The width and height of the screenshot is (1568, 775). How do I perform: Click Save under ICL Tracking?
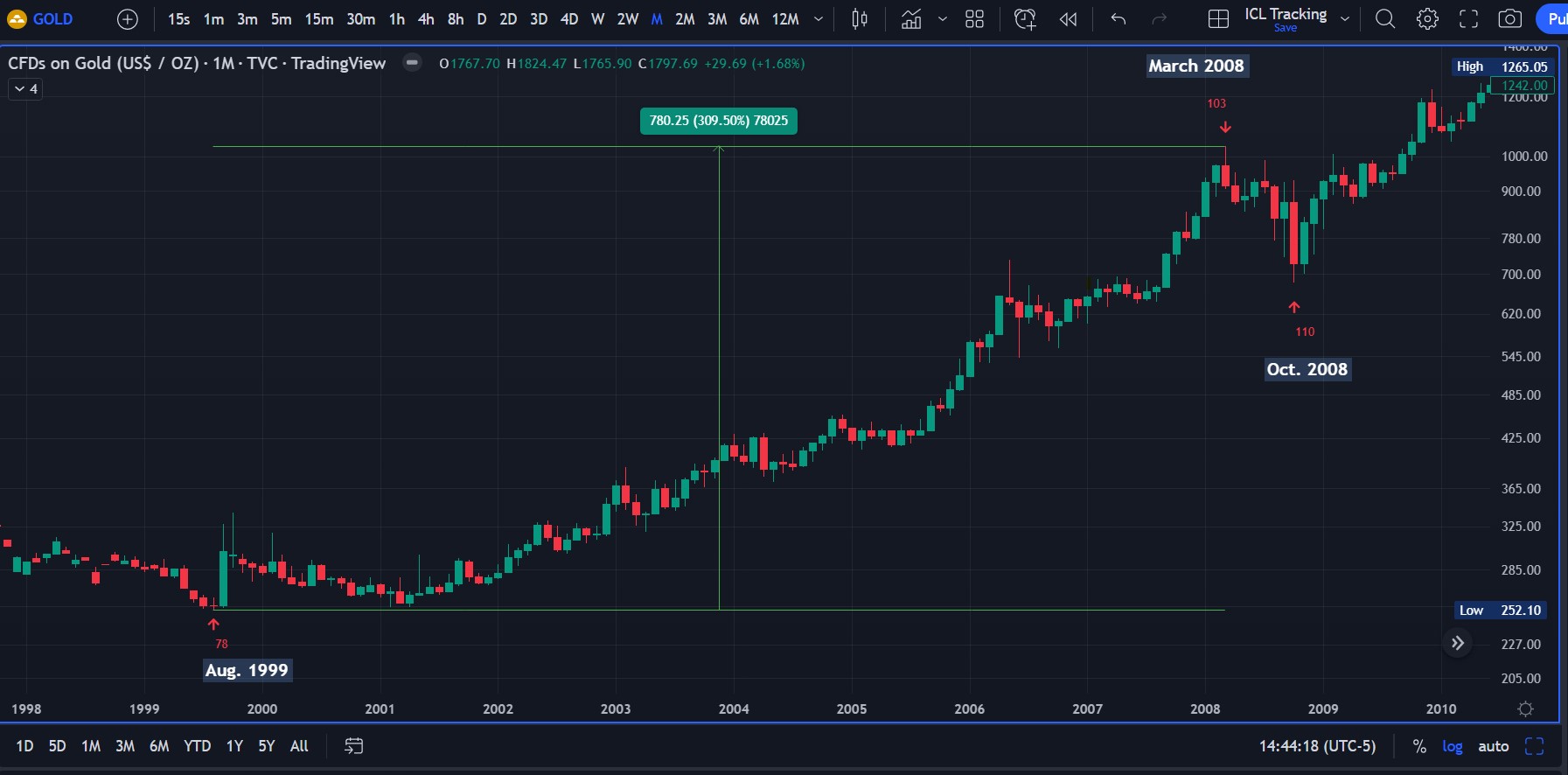click(1286, 28)
